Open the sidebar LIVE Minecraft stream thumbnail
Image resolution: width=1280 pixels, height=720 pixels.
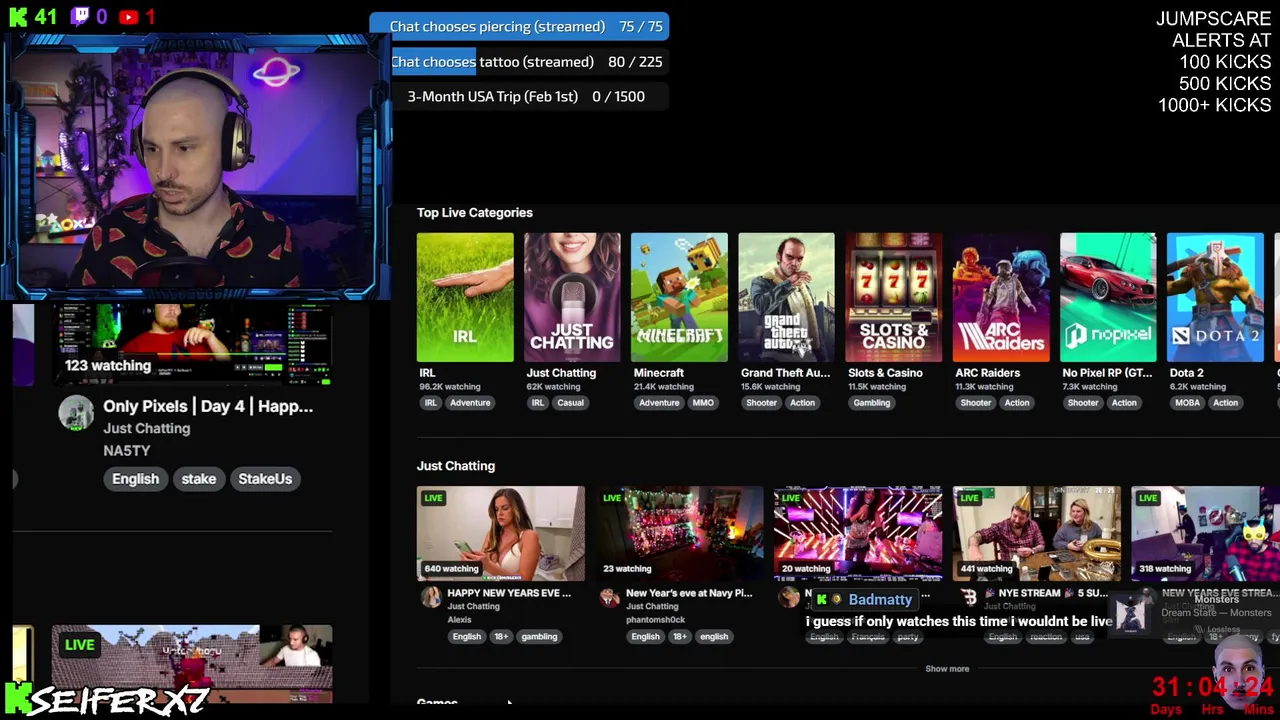(192, 664)
